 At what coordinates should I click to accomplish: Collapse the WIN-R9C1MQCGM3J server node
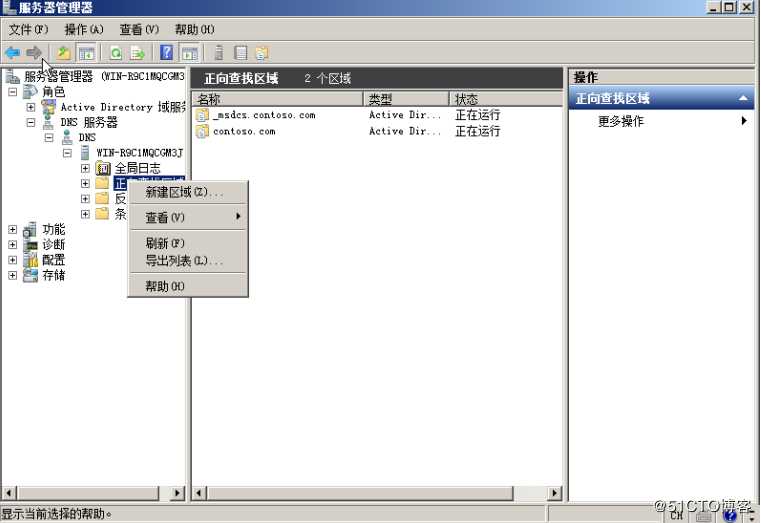67,153
